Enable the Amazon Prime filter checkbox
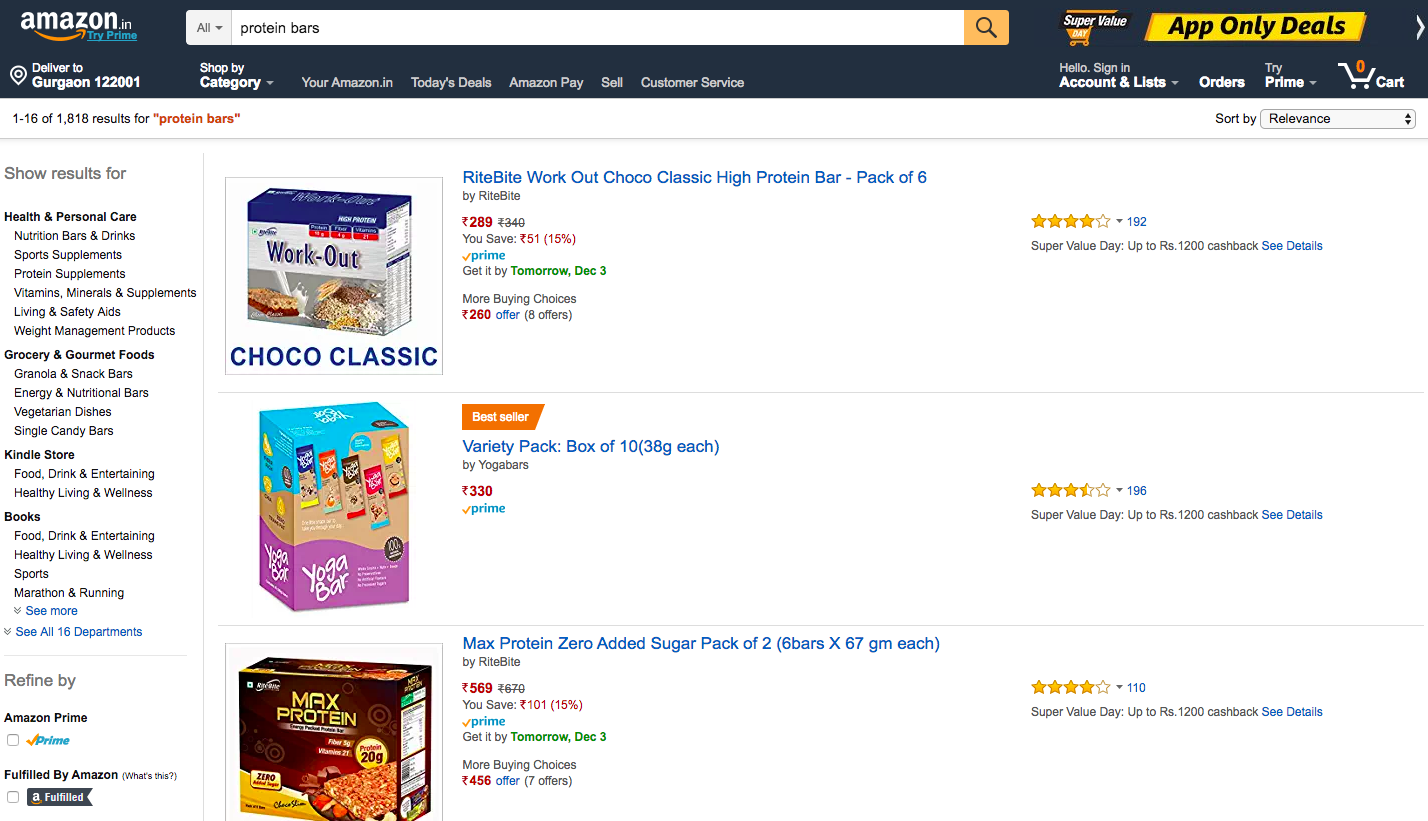 click(x=13, y=740)
